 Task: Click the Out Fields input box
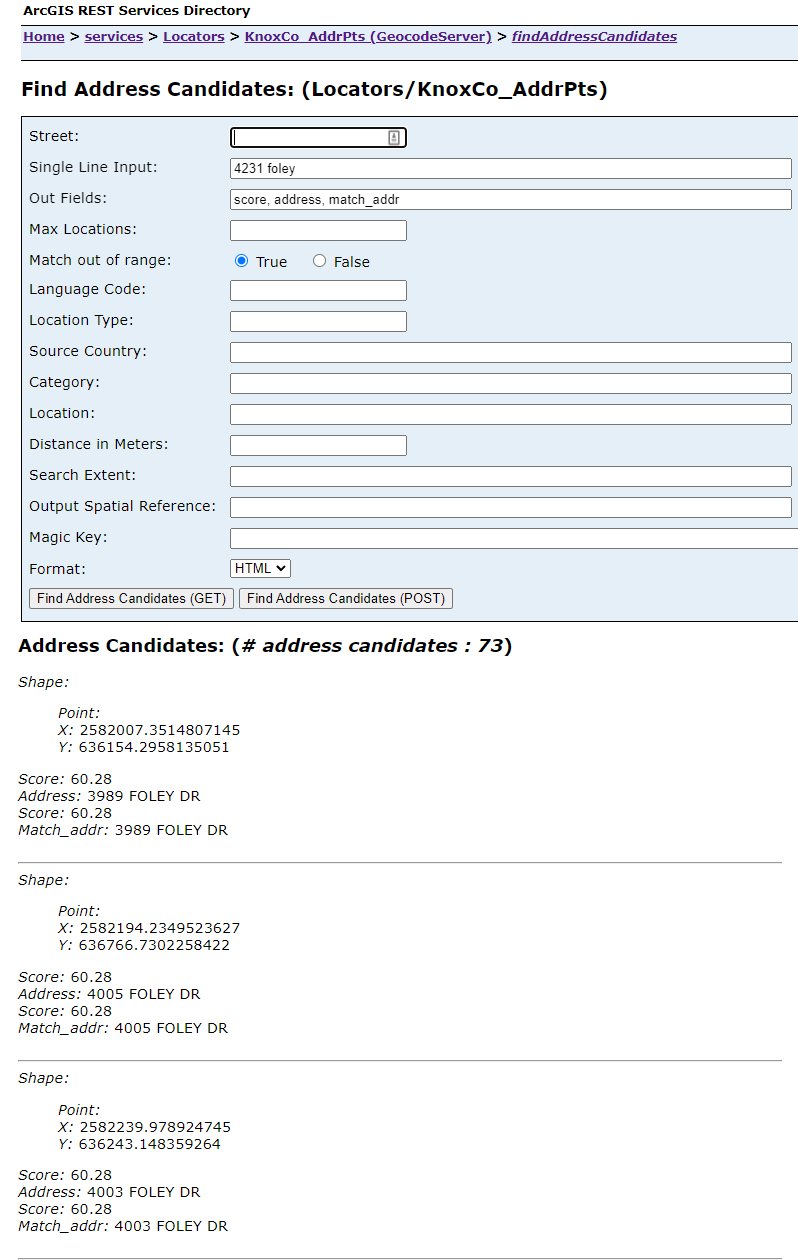tap(510, 200)
